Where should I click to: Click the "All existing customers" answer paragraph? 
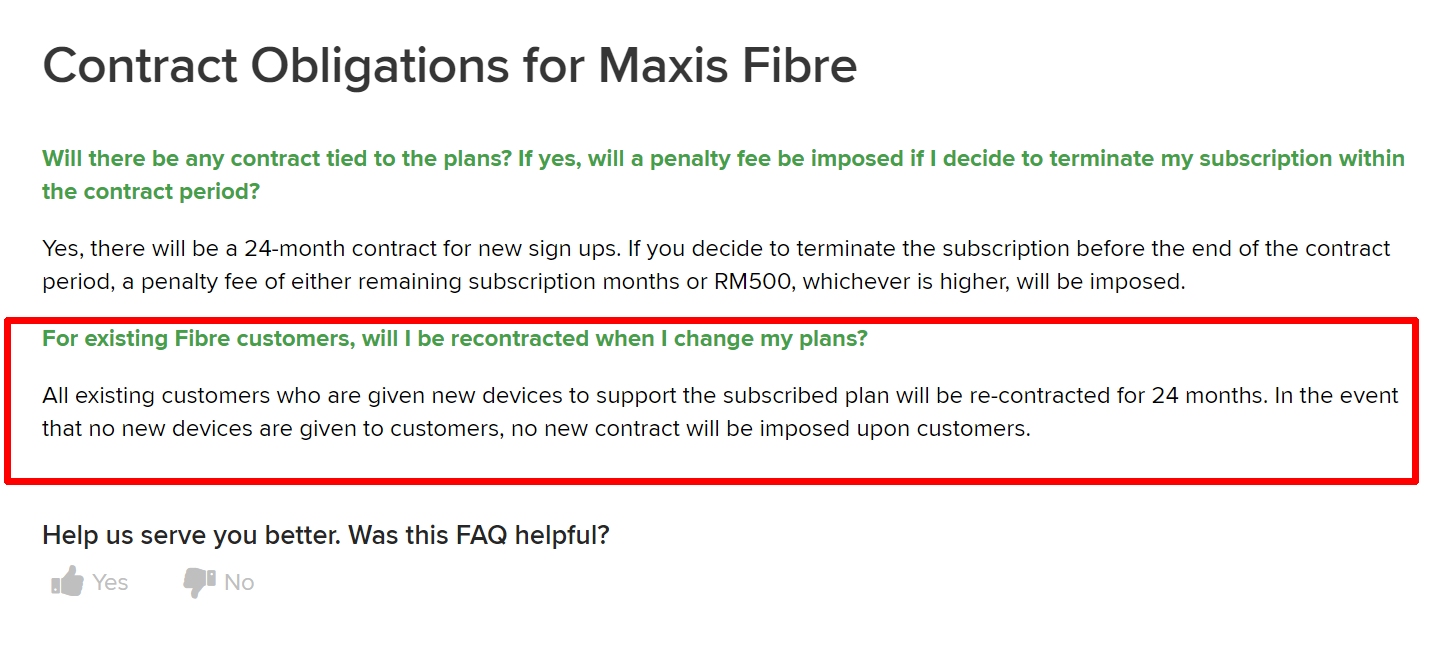point(720,412)
